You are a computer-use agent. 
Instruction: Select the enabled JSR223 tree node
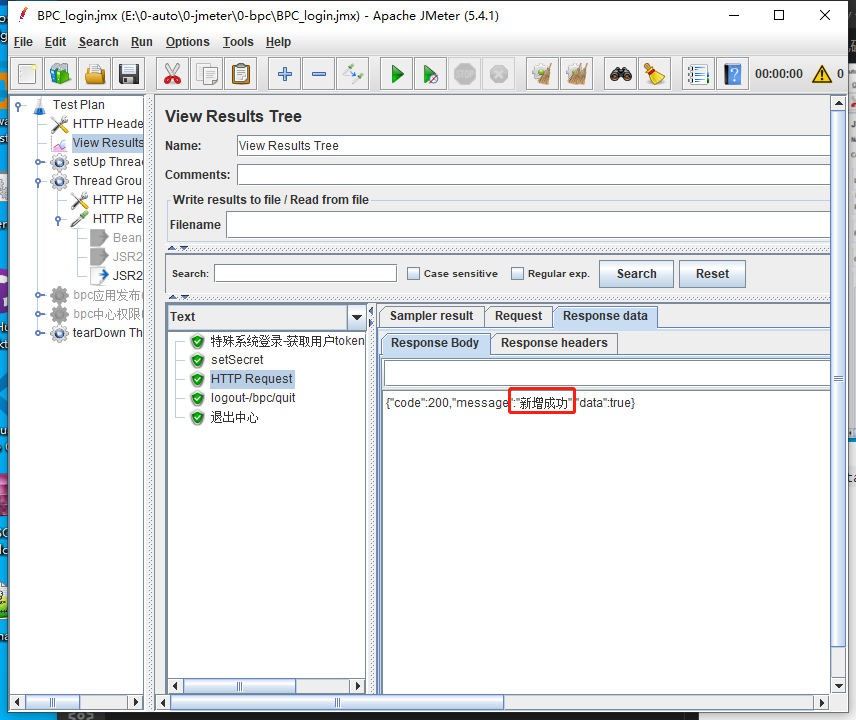tap(127, 276)
